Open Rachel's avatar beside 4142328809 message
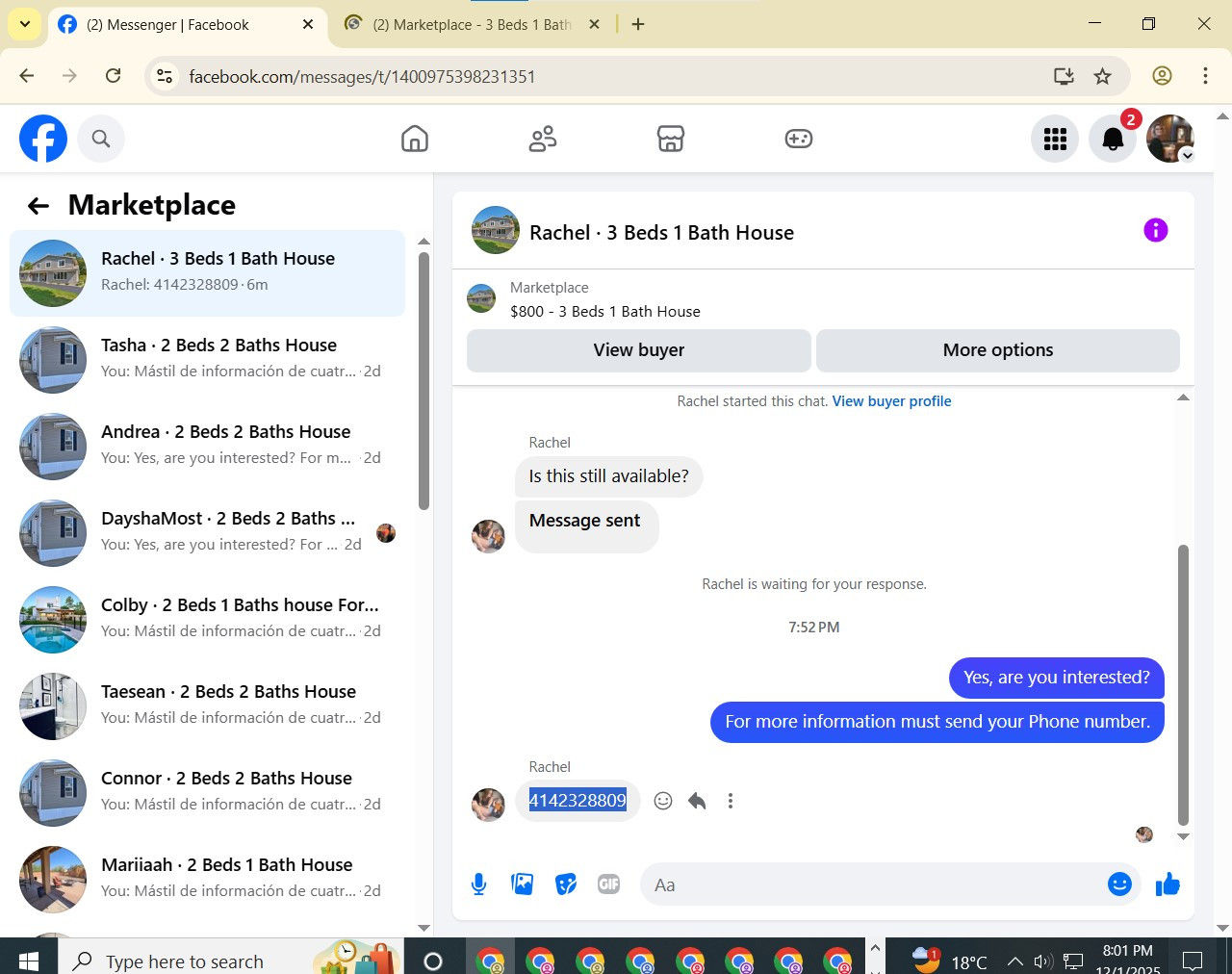 click(488, 805)
